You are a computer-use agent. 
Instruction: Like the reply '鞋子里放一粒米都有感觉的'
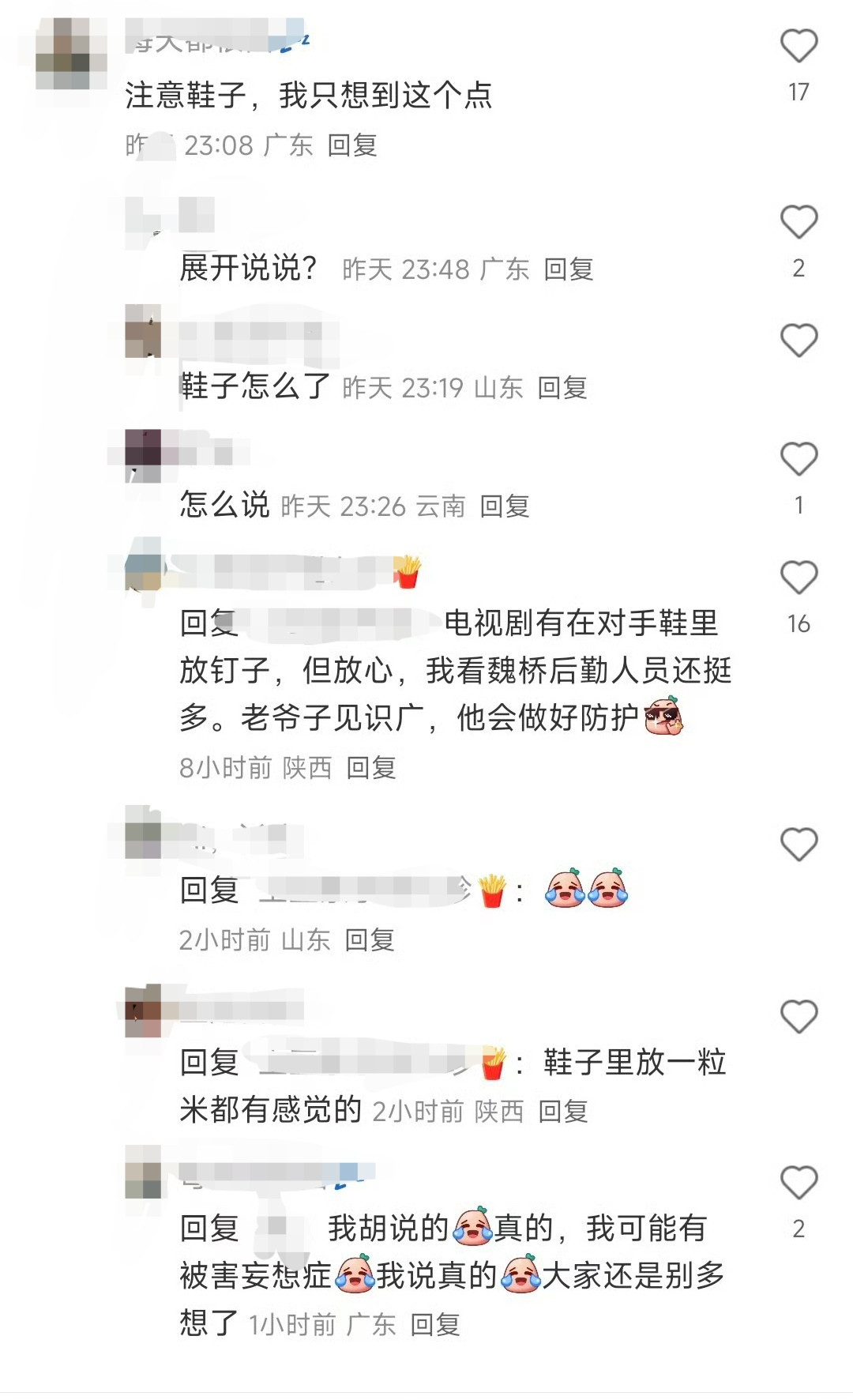click(799, 1017)
